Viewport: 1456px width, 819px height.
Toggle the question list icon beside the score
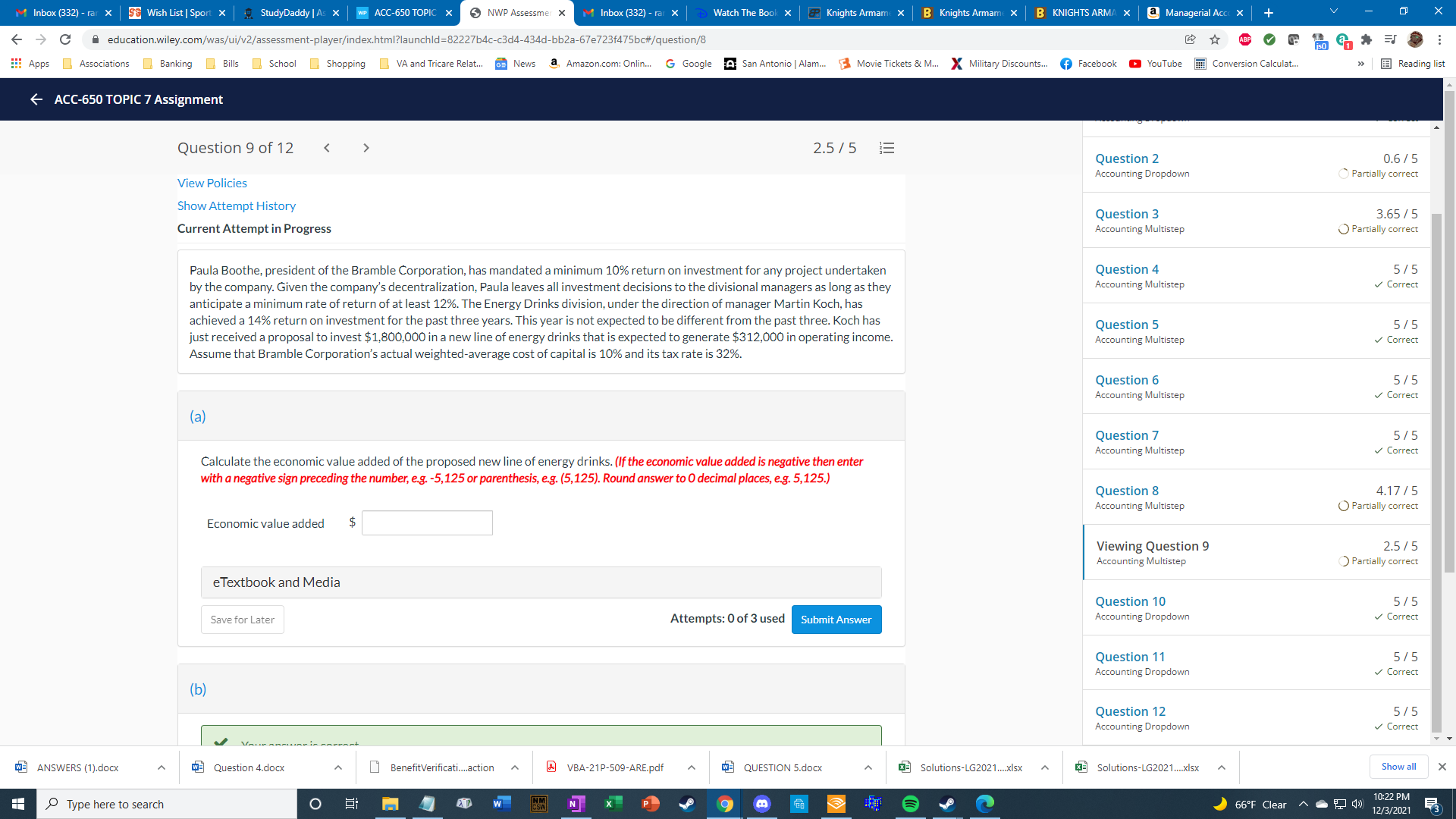886,148
